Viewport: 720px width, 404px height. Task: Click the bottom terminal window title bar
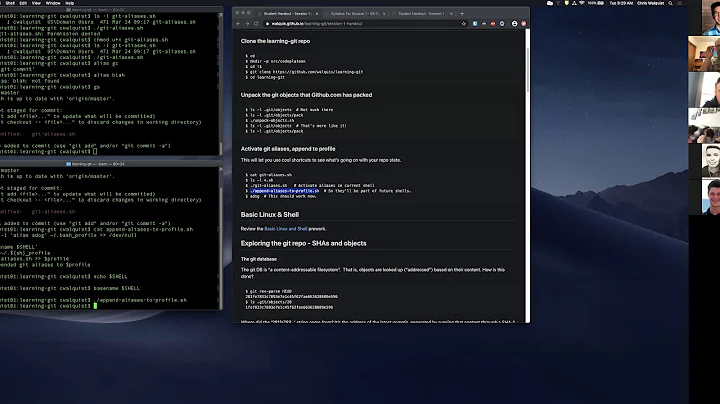110,164
